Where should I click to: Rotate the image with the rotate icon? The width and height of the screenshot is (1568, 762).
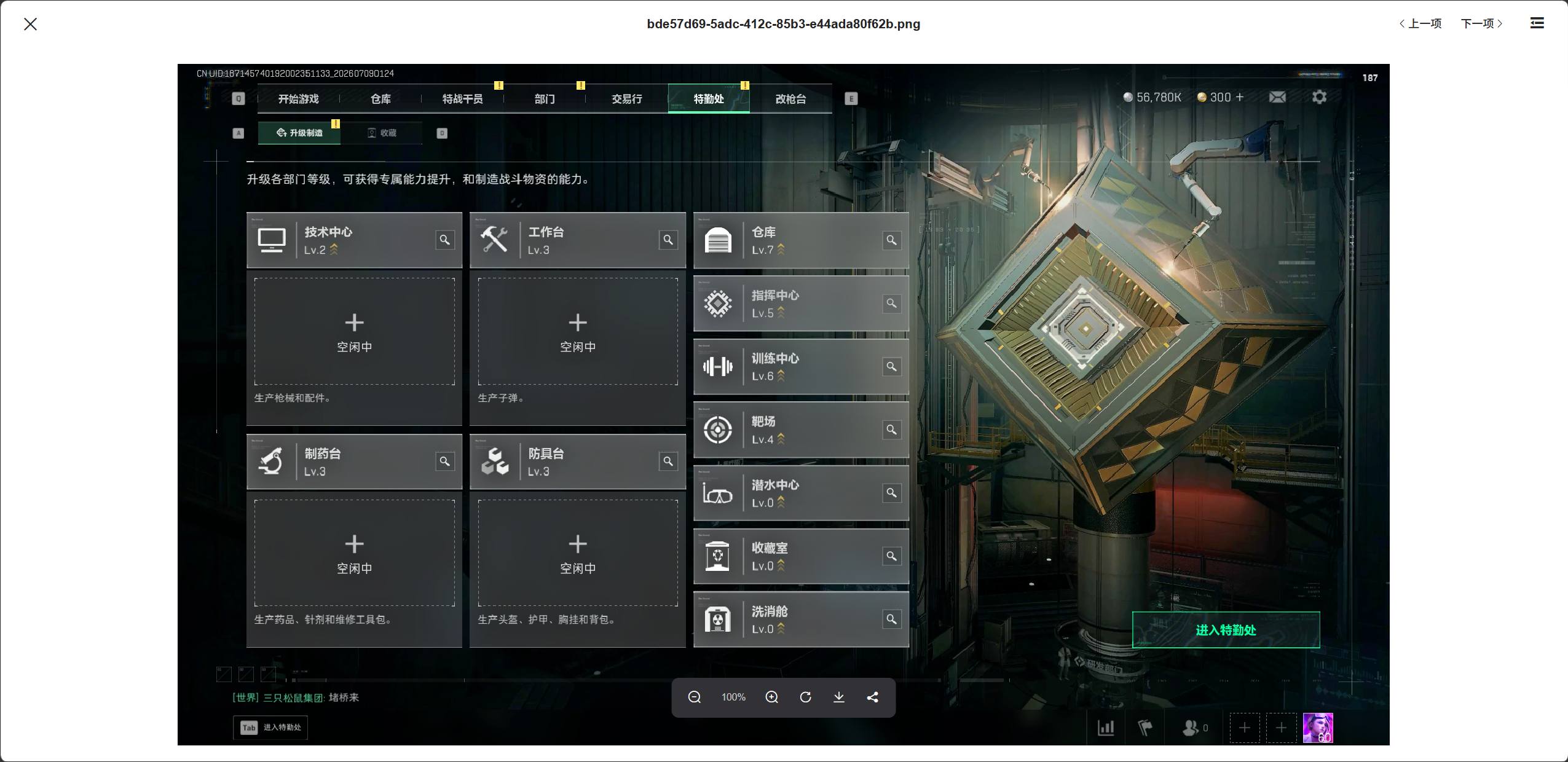pyautogui.click(x=805, y=697)
